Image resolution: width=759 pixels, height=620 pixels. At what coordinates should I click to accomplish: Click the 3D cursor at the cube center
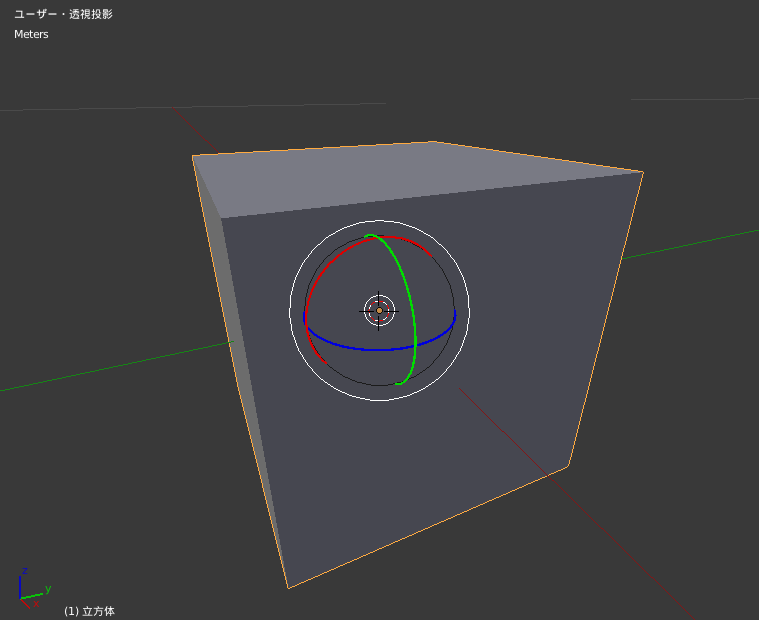(x=379, y=311)
